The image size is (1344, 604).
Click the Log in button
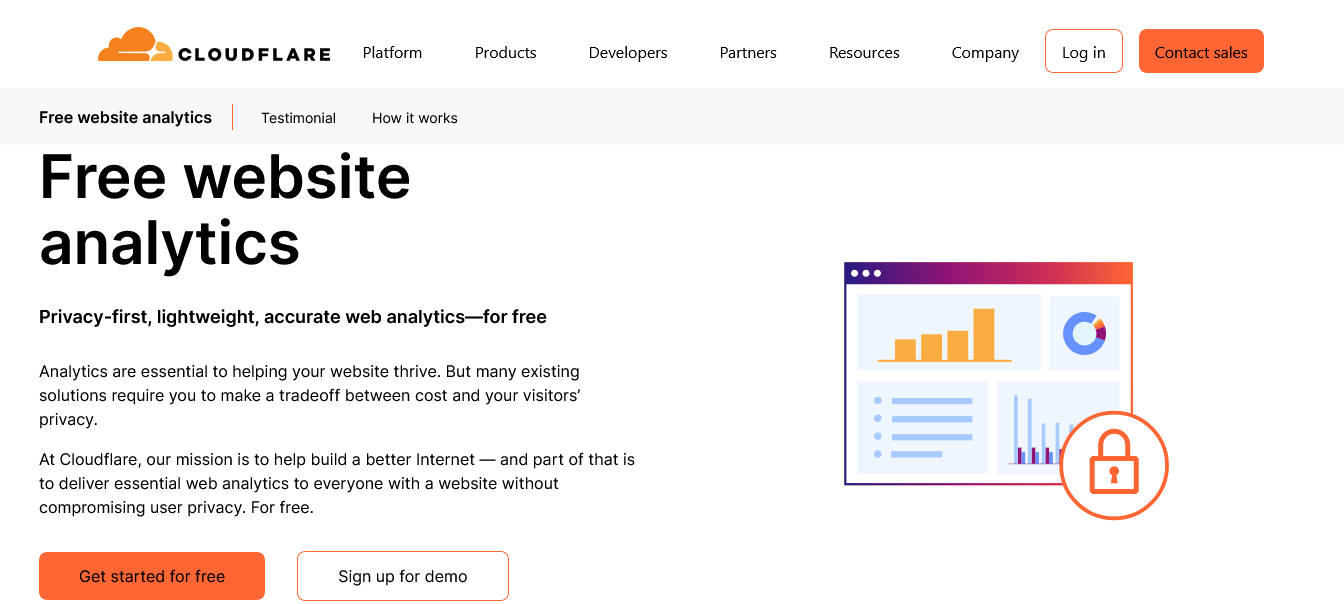[x=1084, y=51]
